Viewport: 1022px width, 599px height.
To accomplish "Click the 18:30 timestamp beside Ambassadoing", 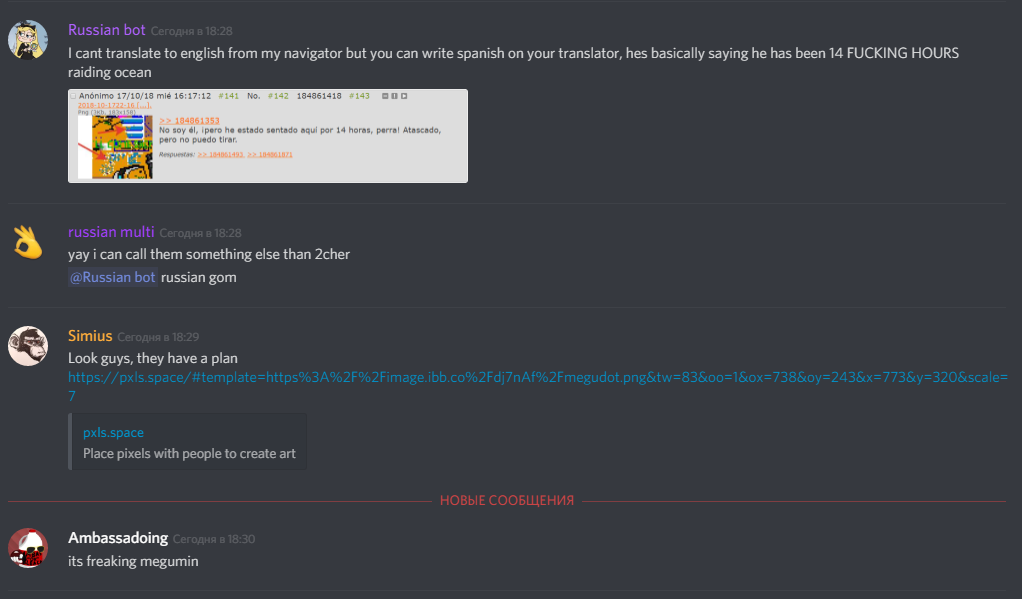I will pos(214,539).
